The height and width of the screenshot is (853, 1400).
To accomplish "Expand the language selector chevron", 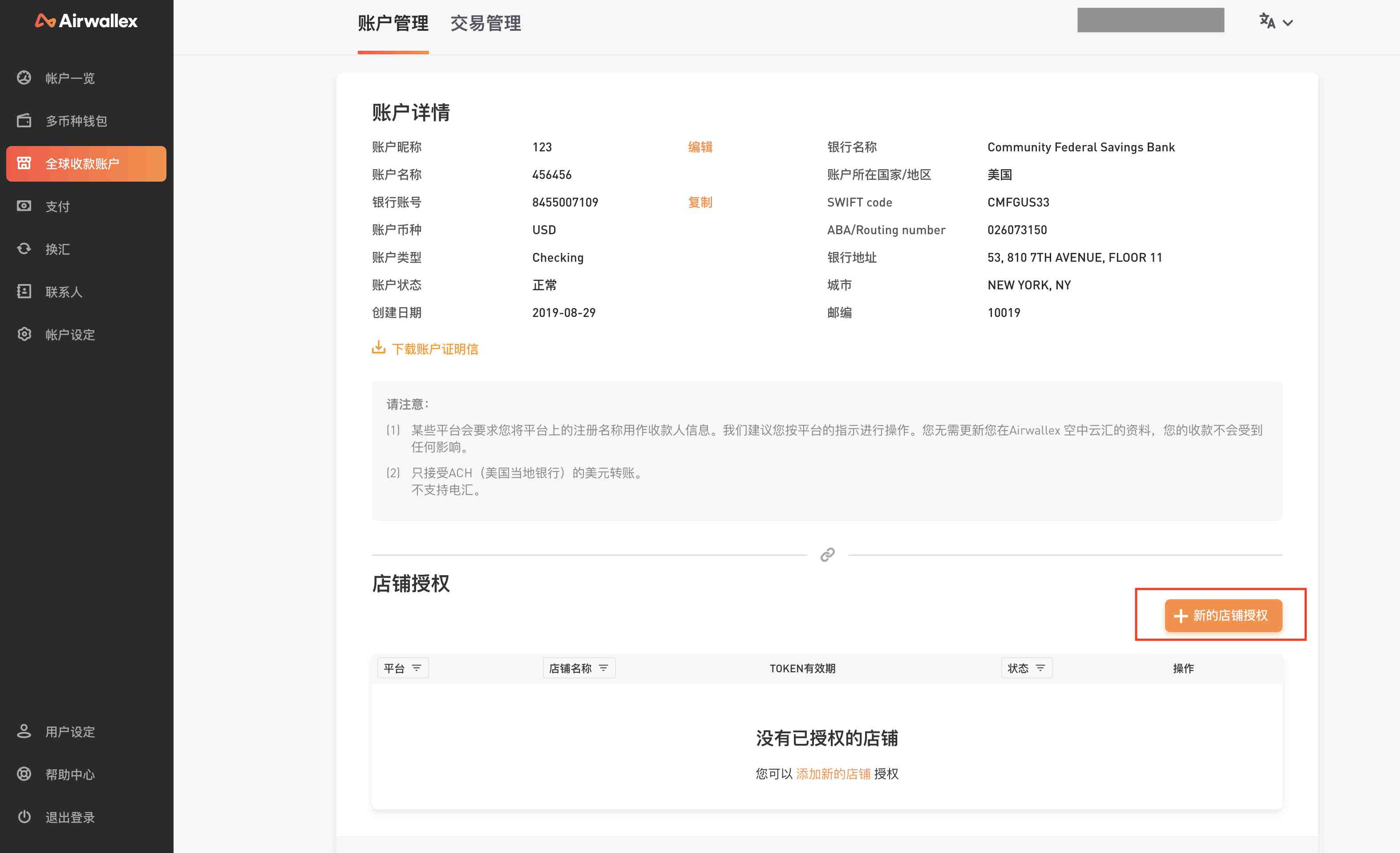I will point(1288,23).
